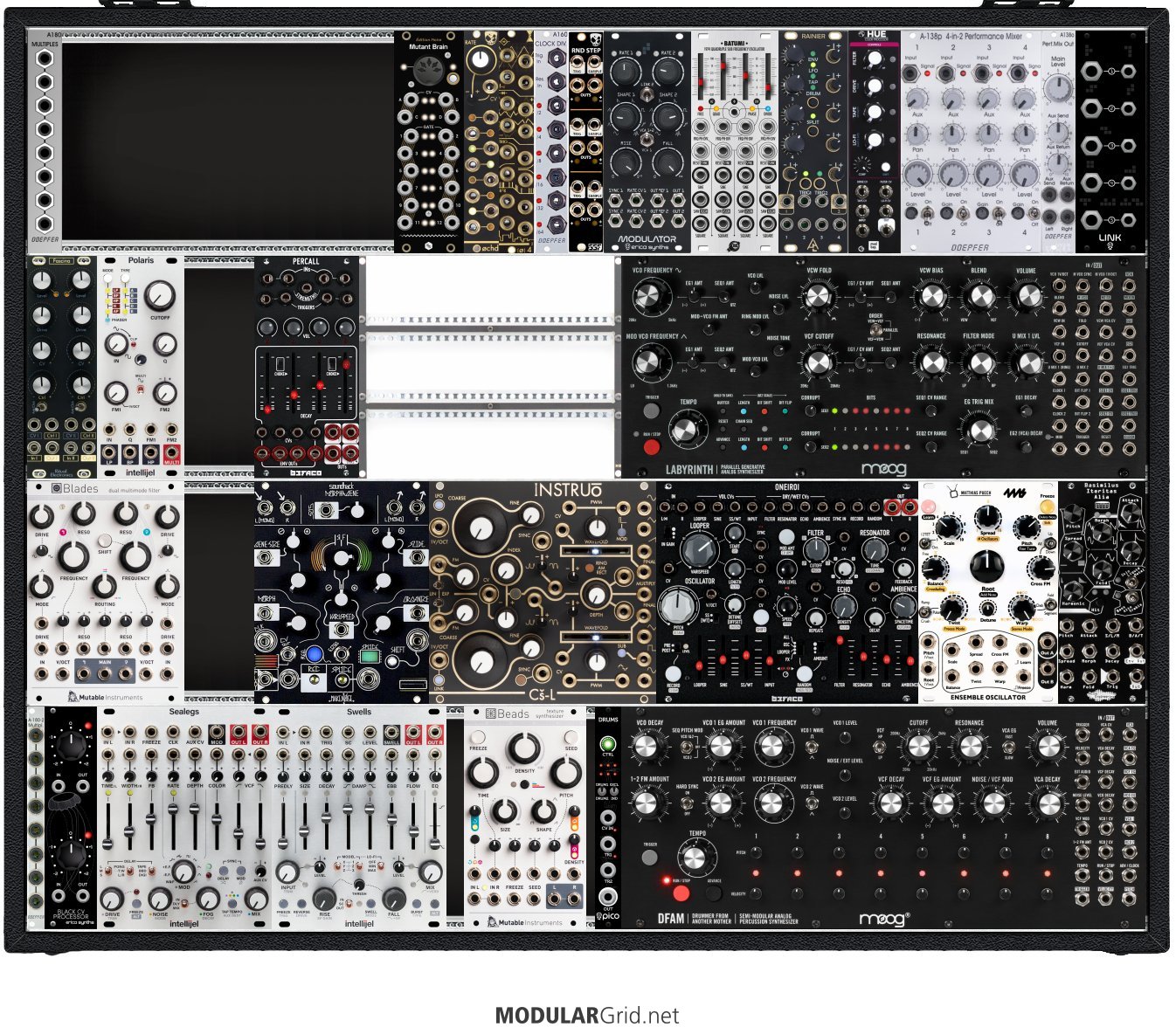Click the Polaris CUTOFF knob
The height and width of the screenshot is (1034, 1176).
tap(159, 297)
